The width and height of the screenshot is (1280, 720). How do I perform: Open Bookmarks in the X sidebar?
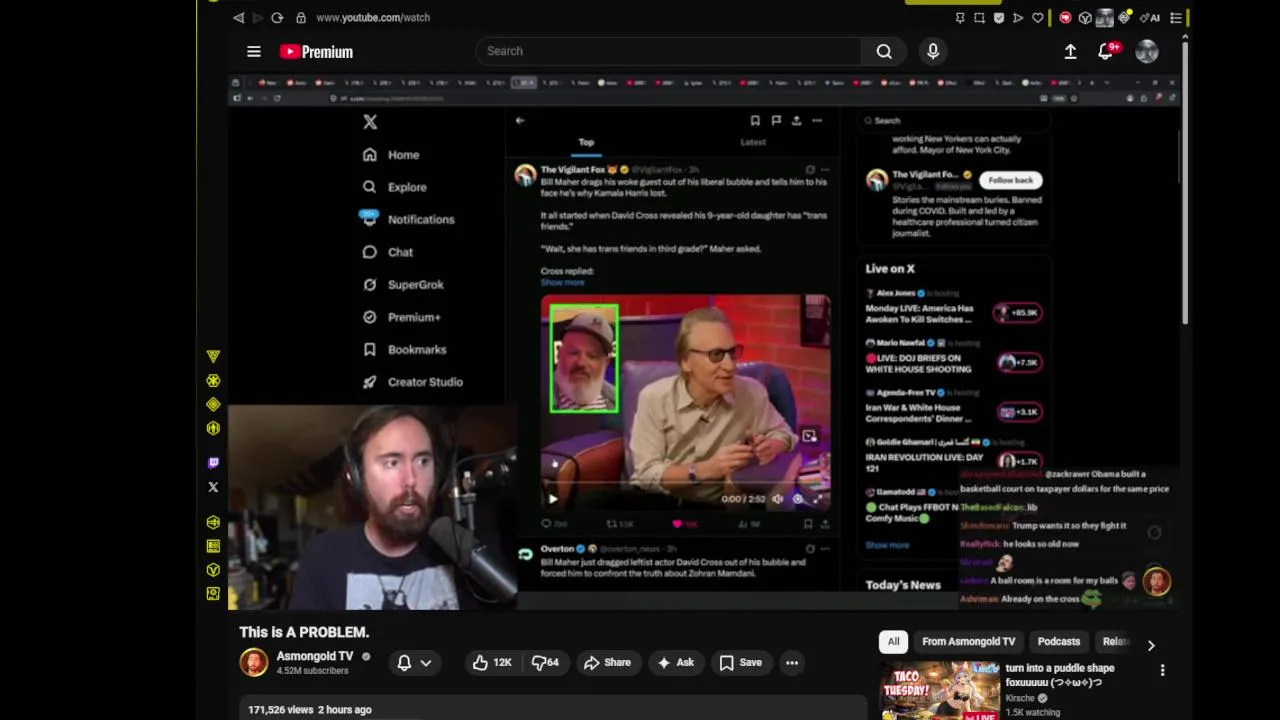click(404, 349)
